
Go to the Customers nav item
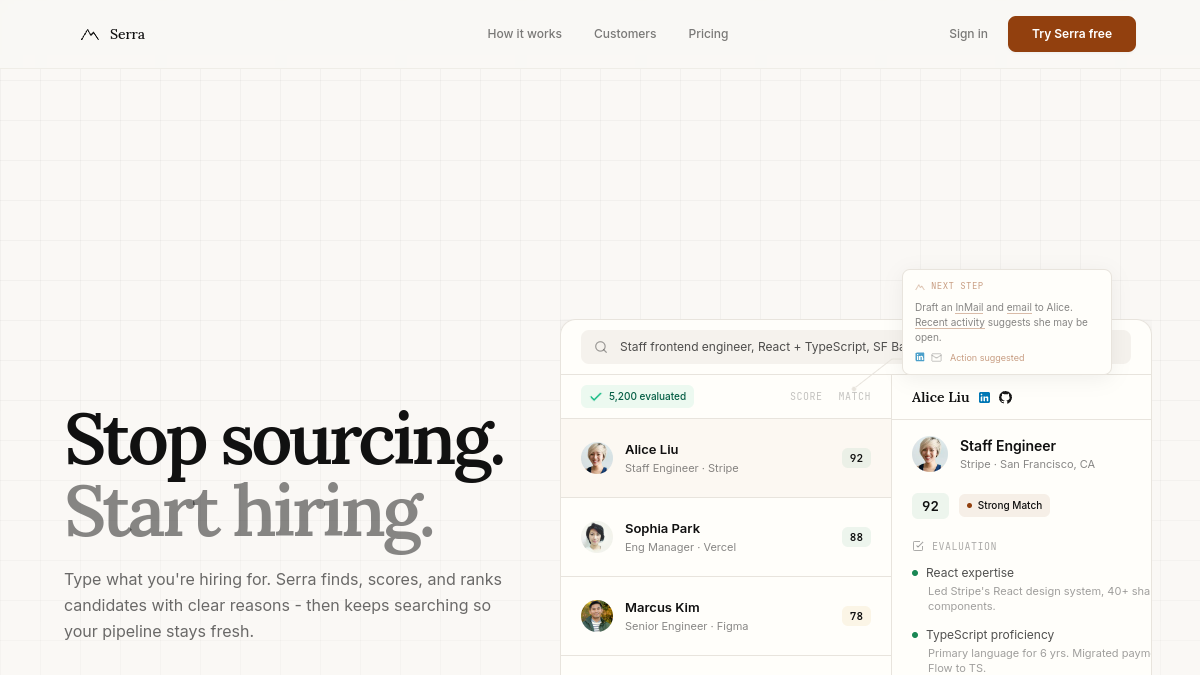[625, 34]
